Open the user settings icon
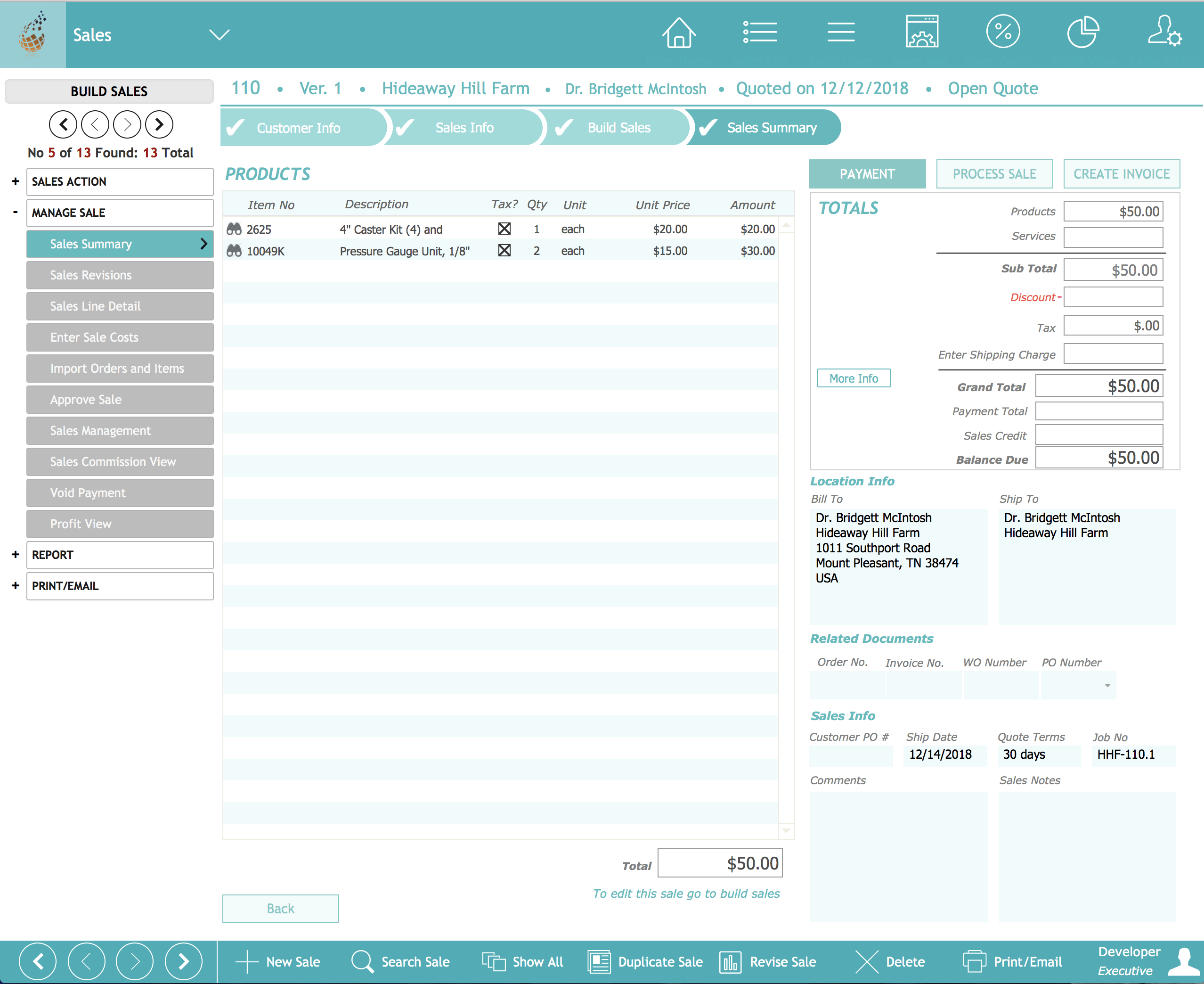The width and height of the screenshot is (1204, 984). point(1164,31)
